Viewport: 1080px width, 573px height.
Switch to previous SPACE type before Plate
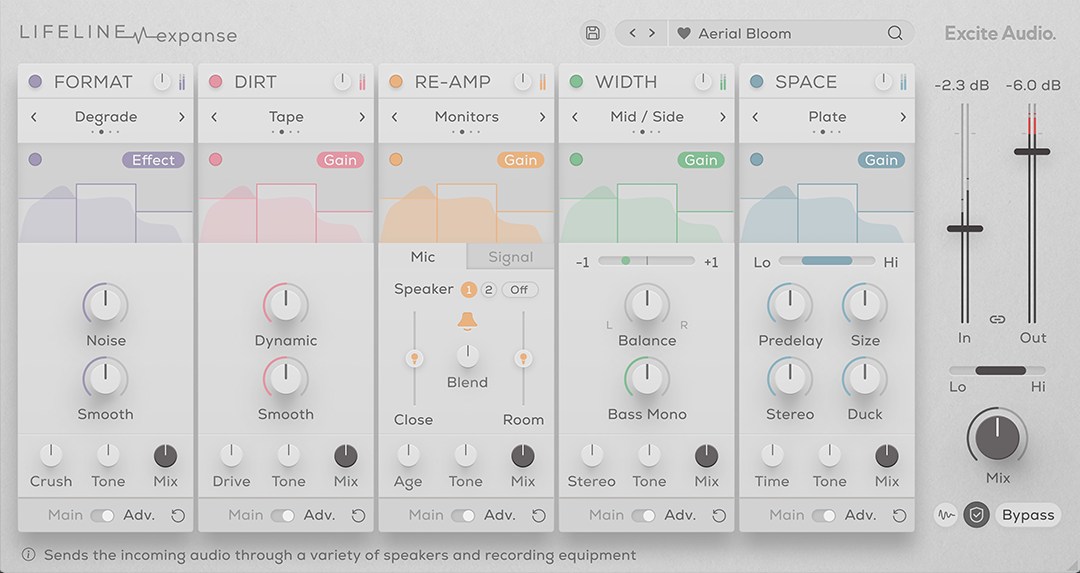[755, 117]
